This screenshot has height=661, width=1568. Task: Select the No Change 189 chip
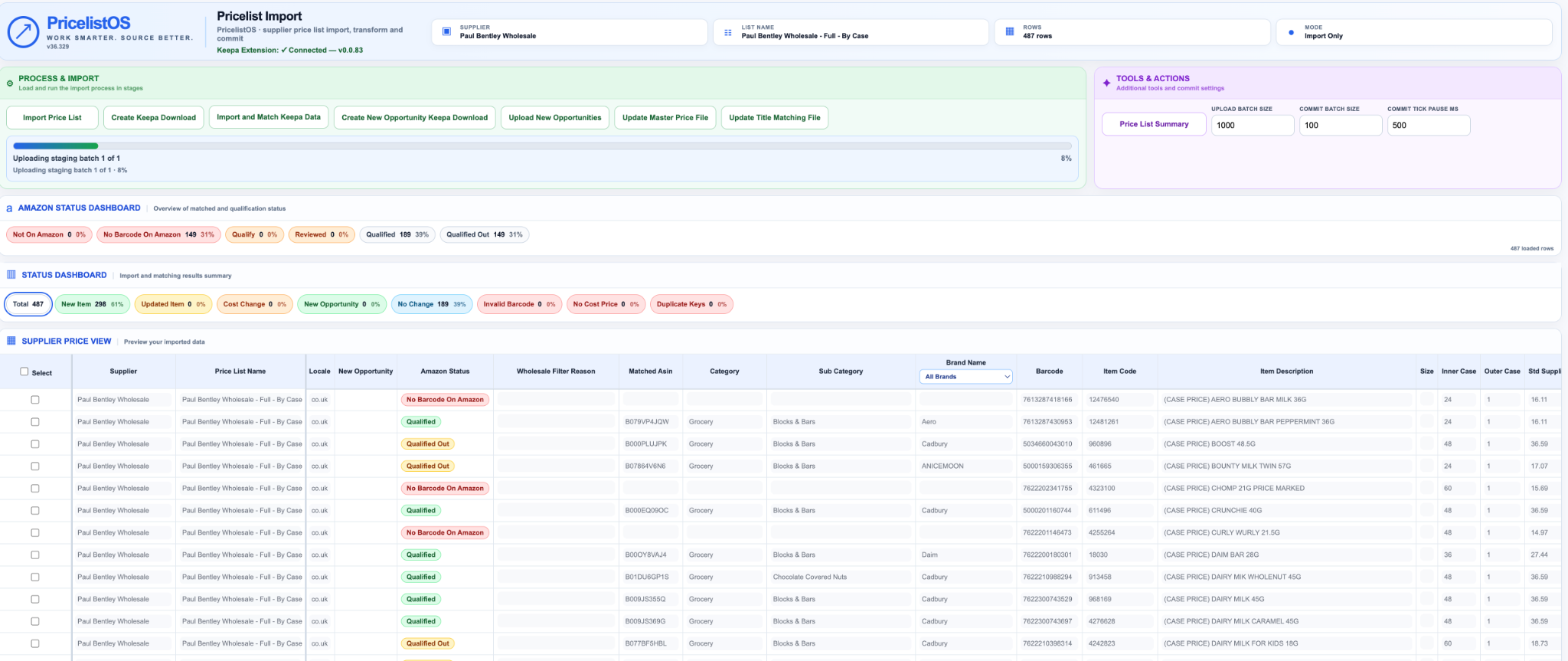pos(432,304)
